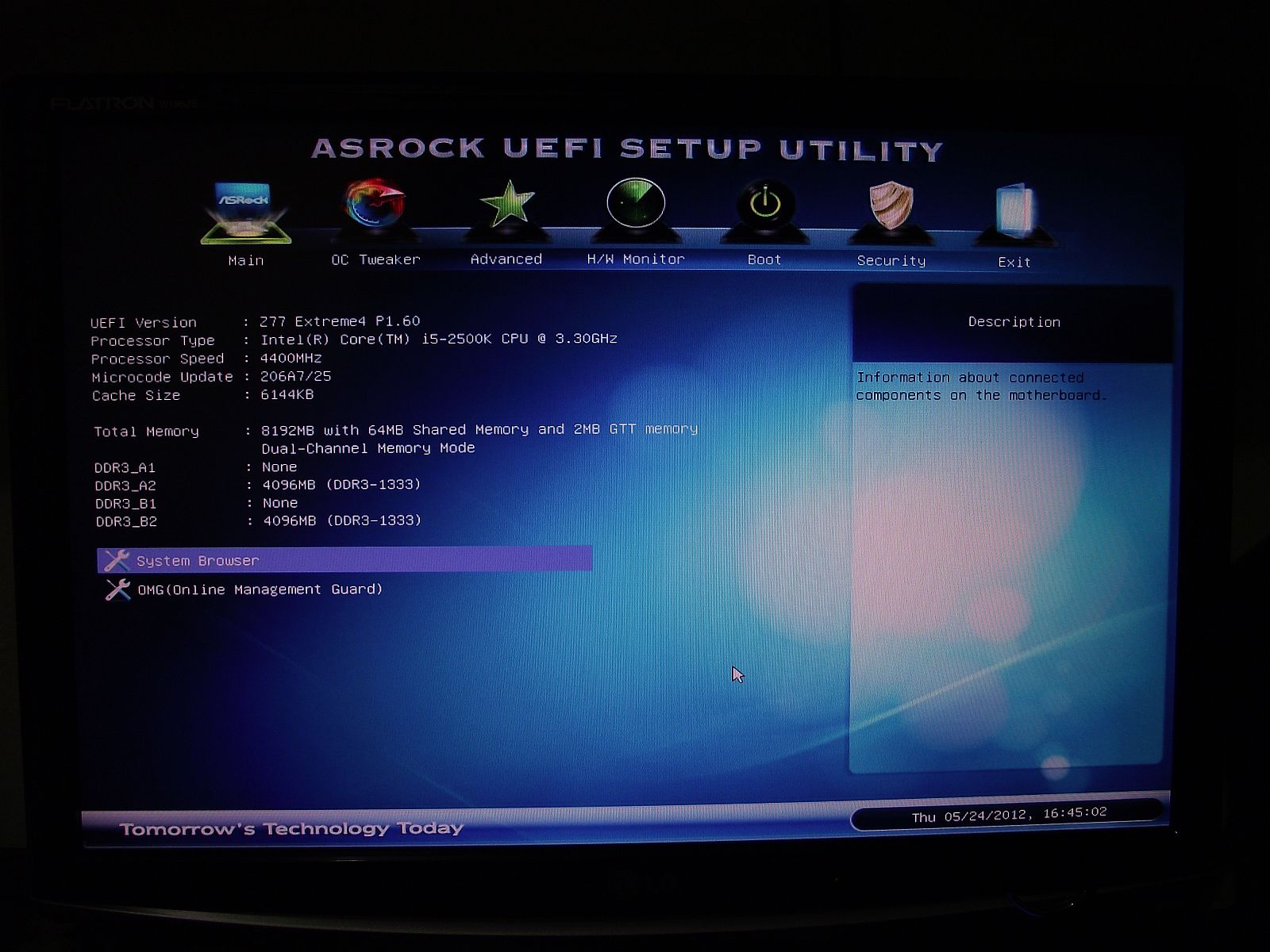1270x952 pixels.
Task: Switch to the Main tab label
Action: click(246, 260)
